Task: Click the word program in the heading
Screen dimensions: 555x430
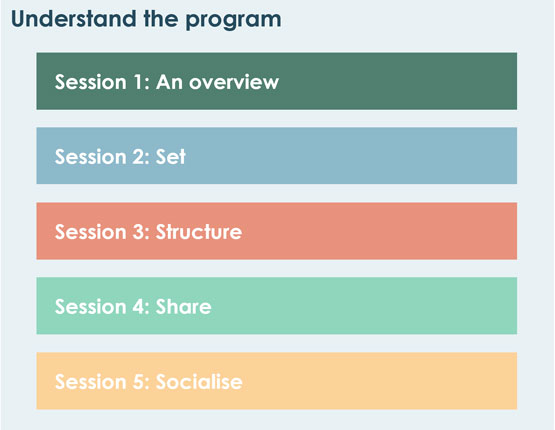Action: pyautogui.click(x=234, y=21)
